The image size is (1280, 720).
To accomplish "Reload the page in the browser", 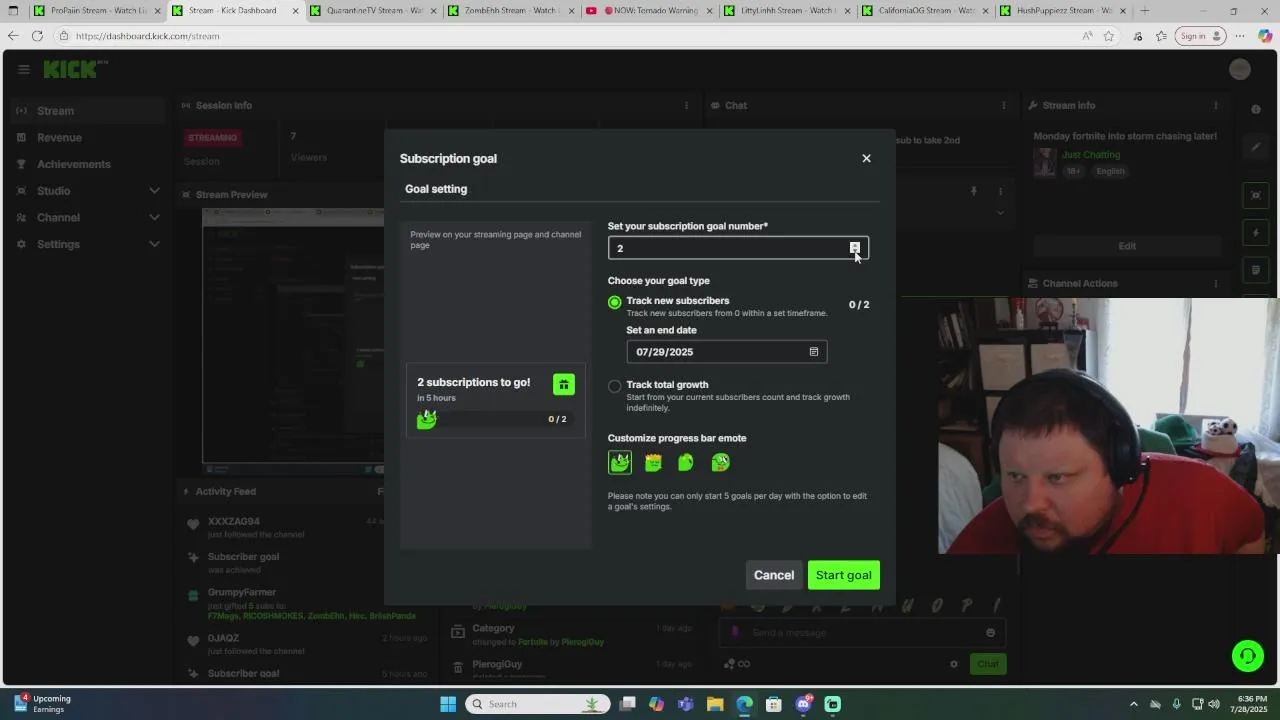I will pos(37,36).
